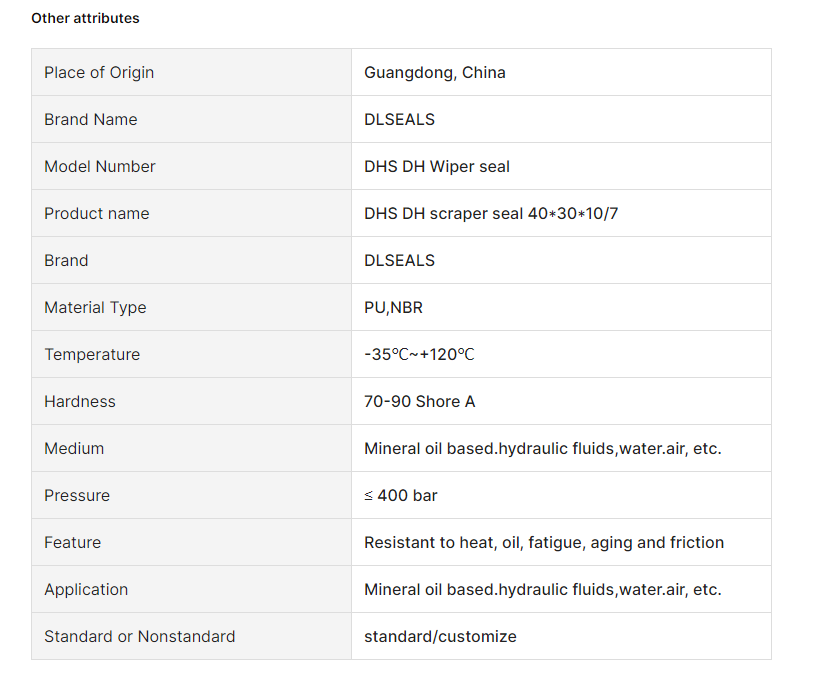Click the DHS DH scraper seal 40*30*10/7 value
This screenshot has width=834, height=677.
[491, 213]
